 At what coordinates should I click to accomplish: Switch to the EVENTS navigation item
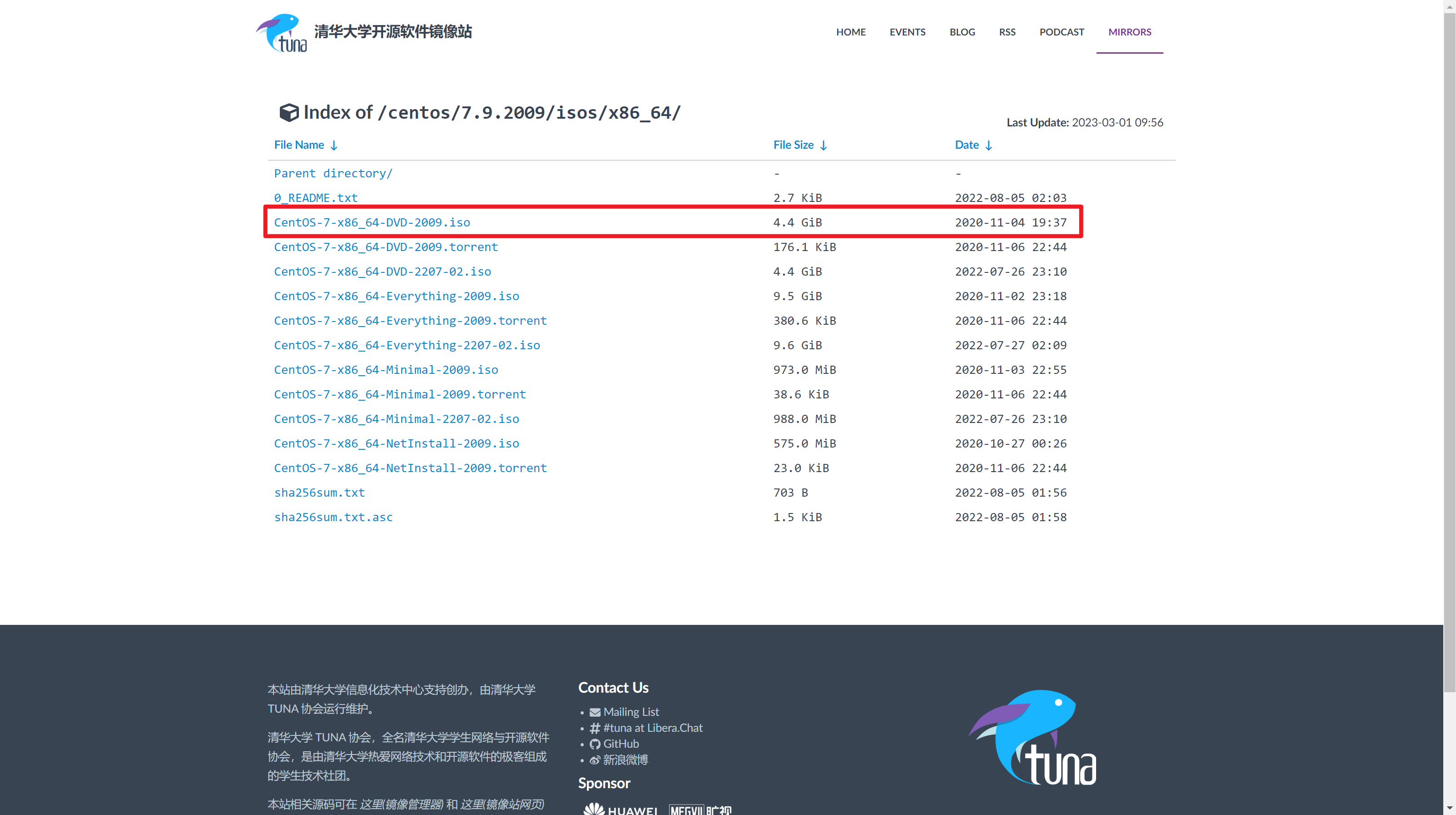[907, 32]
